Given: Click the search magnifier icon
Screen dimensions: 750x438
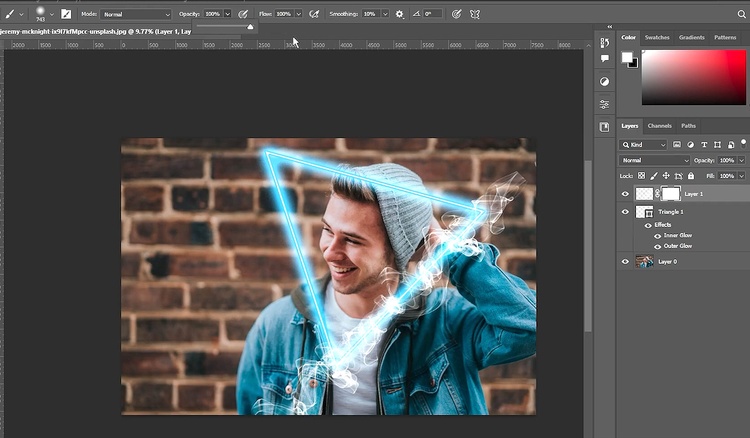Looking at the screenshot, I should click(628, 145).
